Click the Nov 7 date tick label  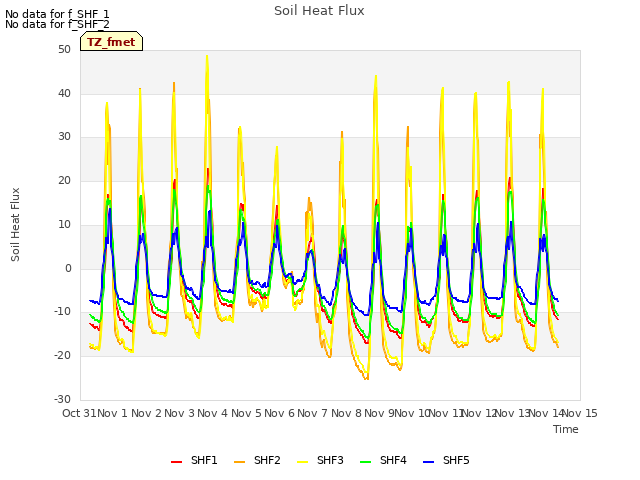coord(312,413)
